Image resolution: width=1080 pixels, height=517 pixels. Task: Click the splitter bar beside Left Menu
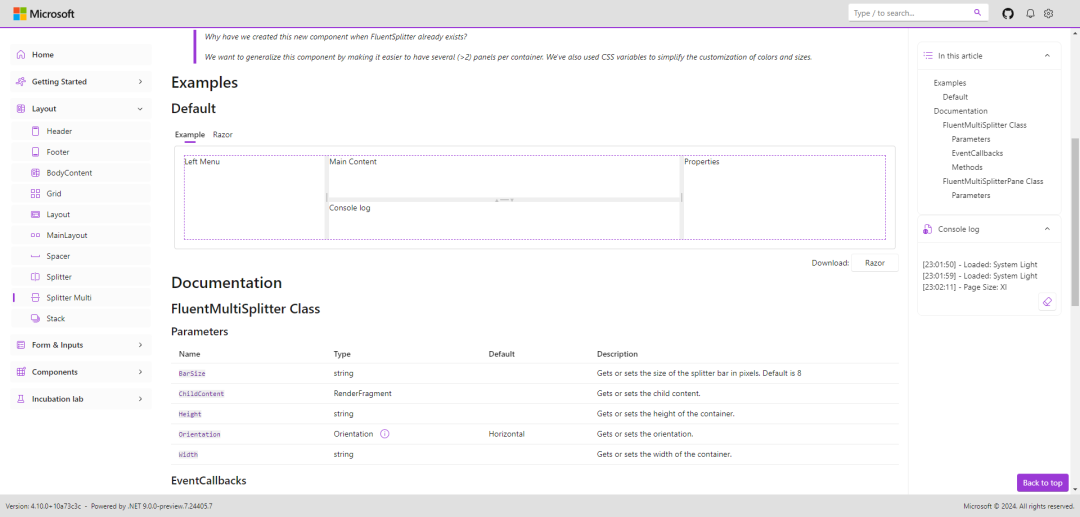click(x=326, y=197)
